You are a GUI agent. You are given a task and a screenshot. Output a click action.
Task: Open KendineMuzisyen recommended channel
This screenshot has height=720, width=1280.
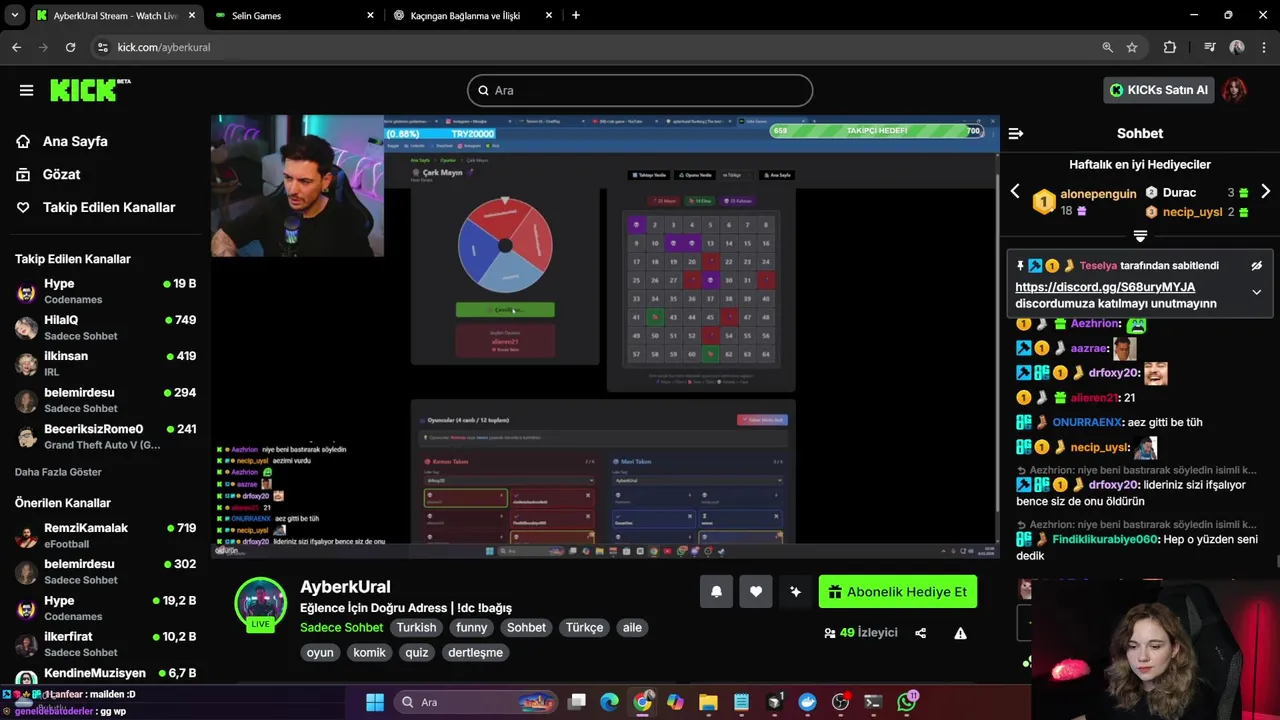pyautogui.click(x=105, y=677)
